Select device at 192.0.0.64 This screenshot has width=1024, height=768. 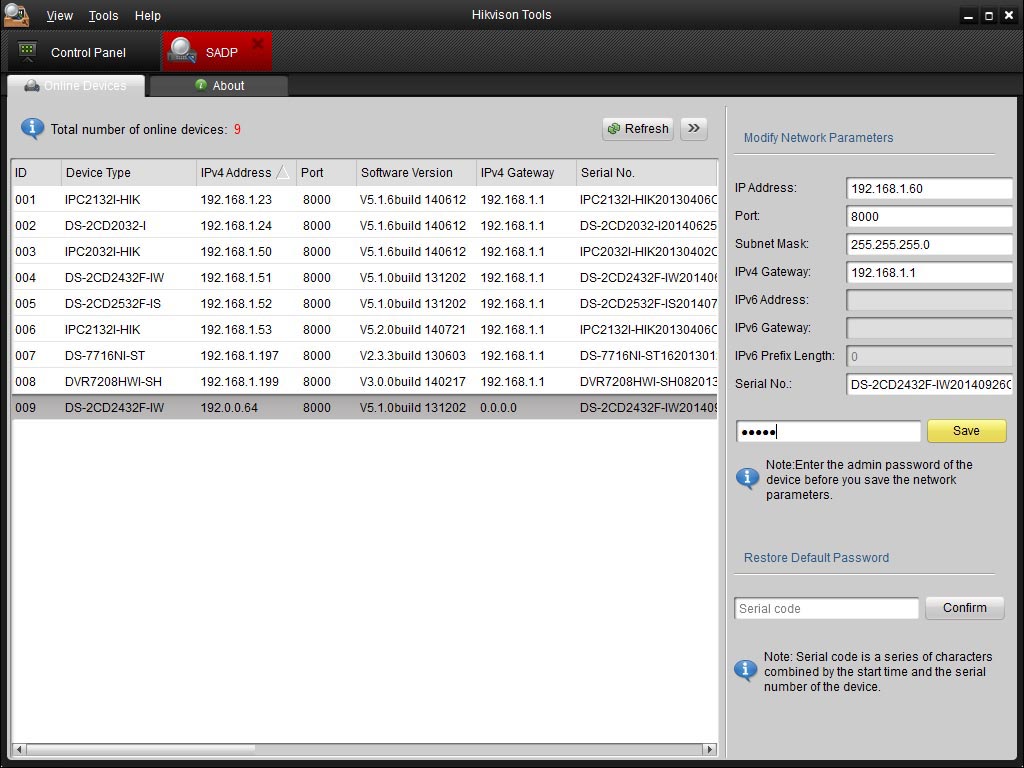364,408
